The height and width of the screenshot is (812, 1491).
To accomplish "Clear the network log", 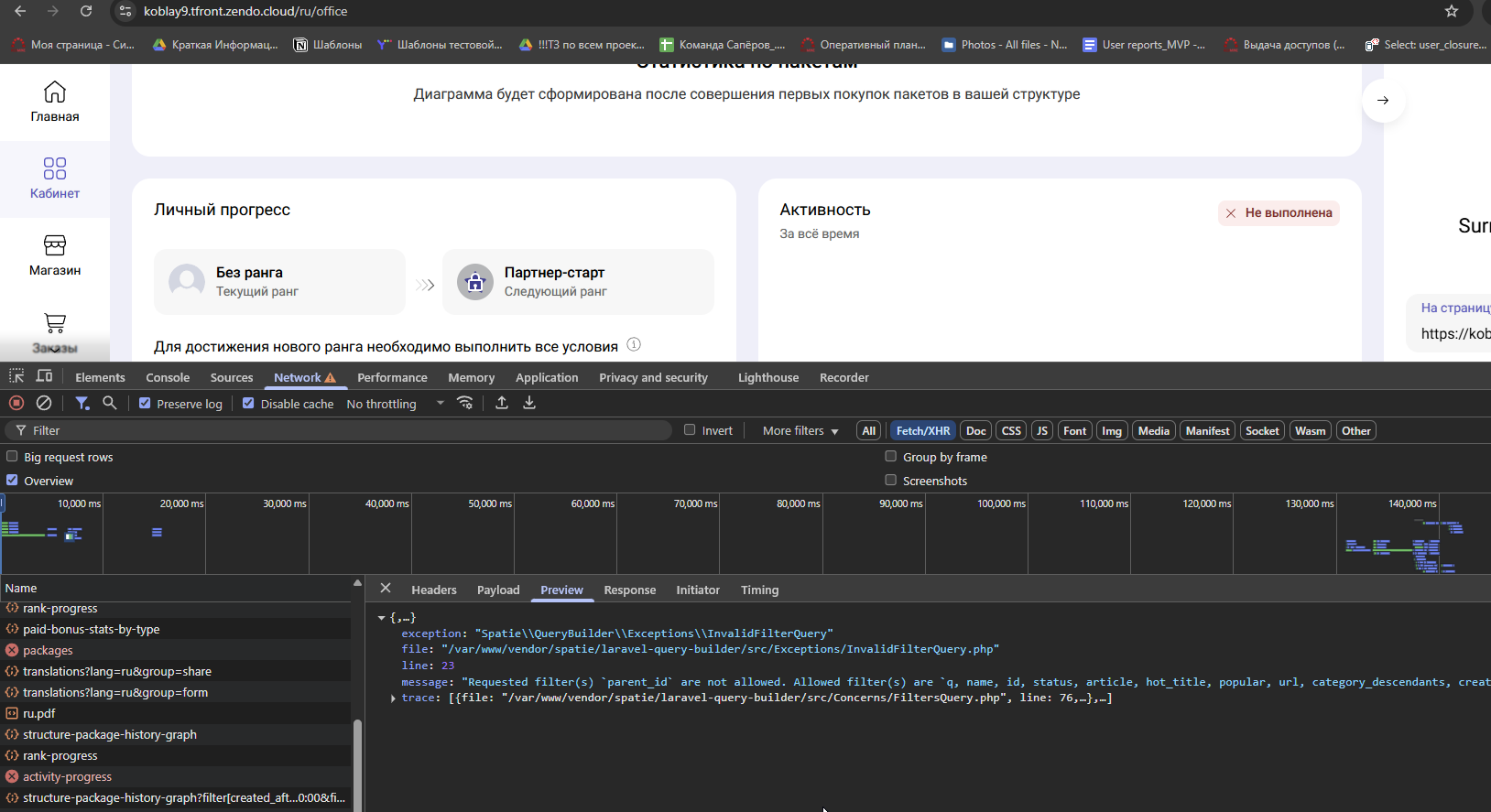I will coord(43,403).
